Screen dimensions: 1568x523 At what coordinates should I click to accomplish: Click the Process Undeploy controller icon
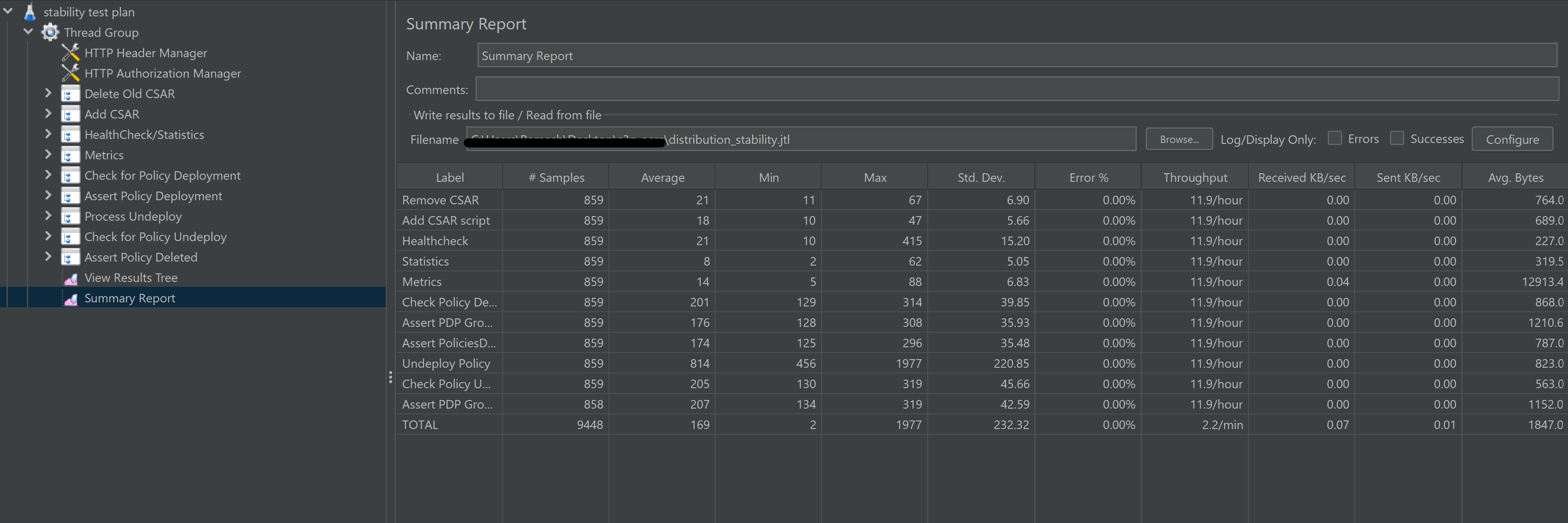point(71,216)
